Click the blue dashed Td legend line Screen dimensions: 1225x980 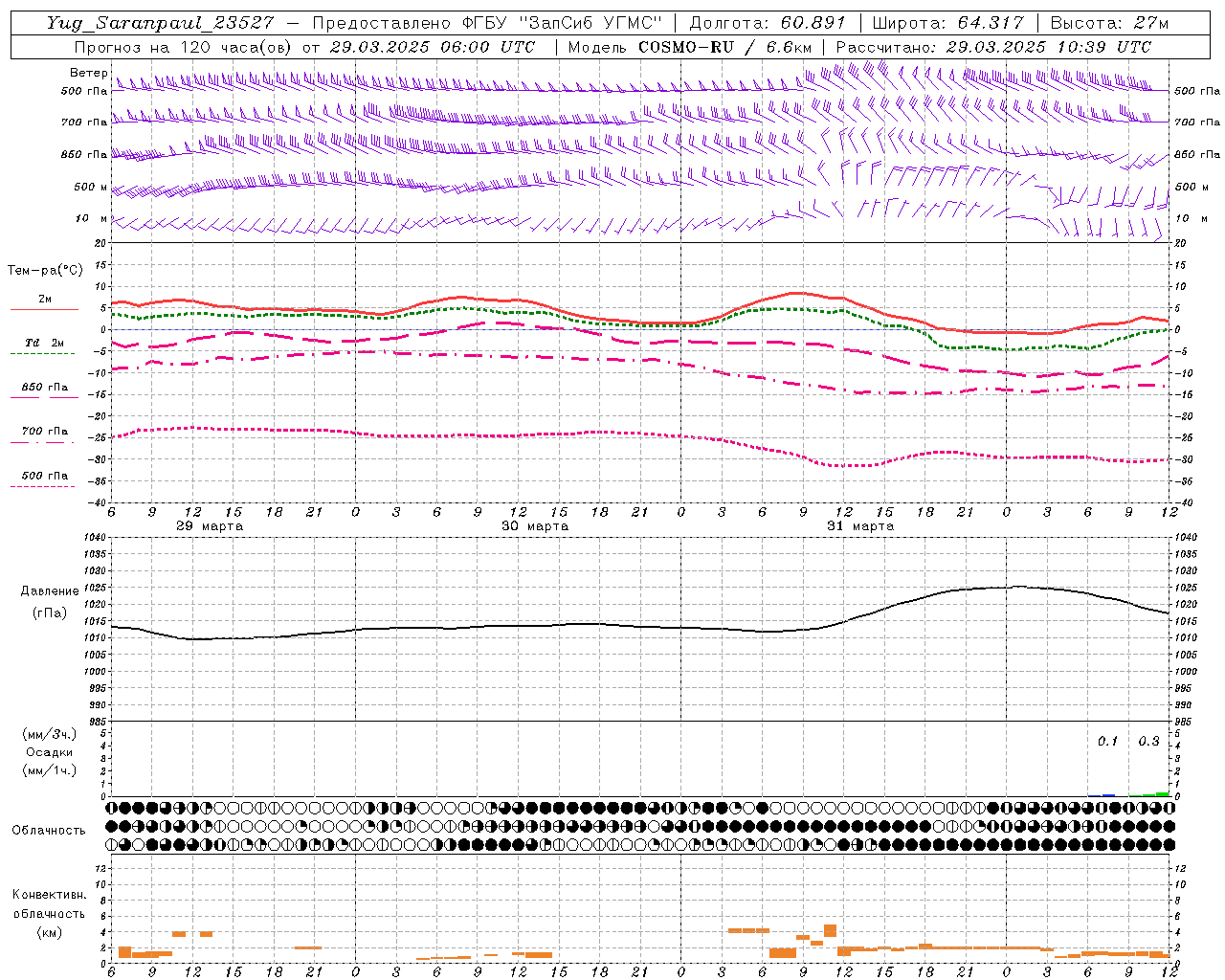tap(42, 353)
